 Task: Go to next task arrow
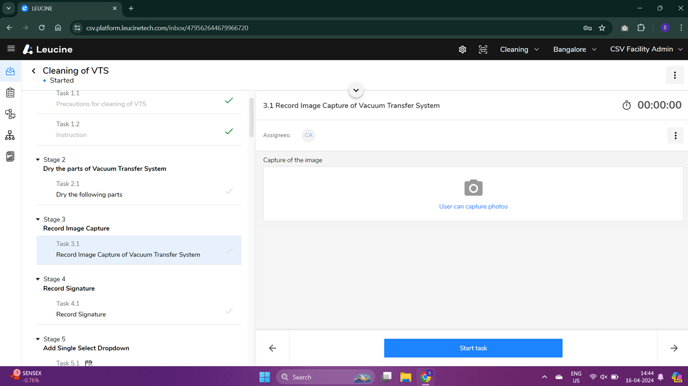[x=674, y=348]
